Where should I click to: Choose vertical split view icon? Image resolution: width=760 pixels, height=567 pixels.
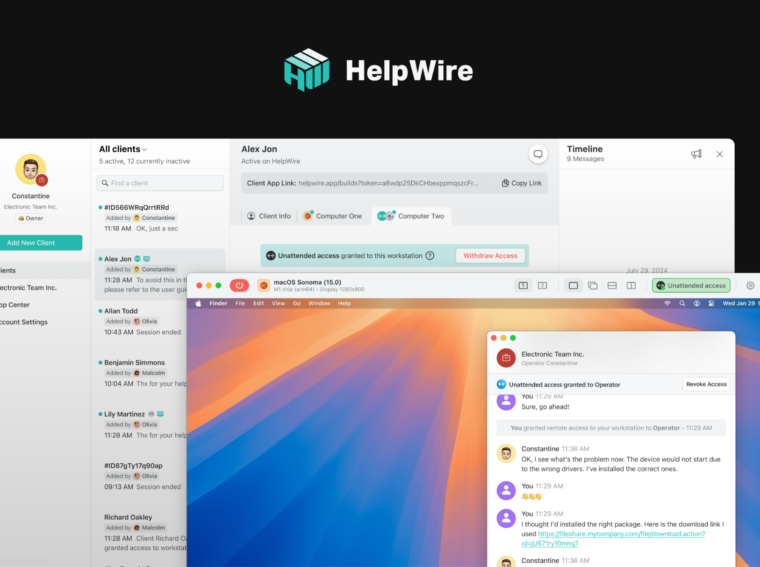(631, 285)
